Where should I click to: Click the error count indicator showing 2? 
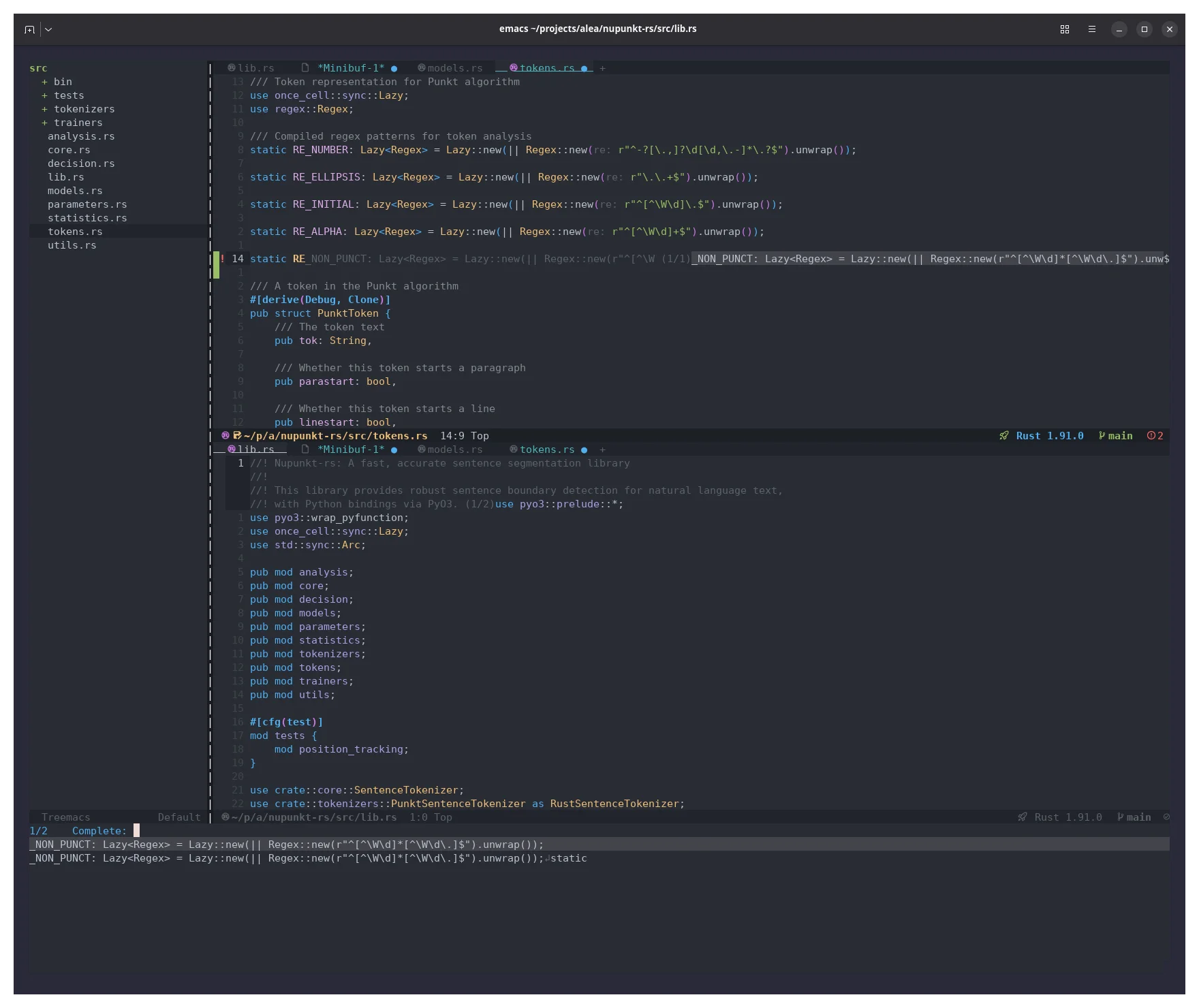point(1155,436)
